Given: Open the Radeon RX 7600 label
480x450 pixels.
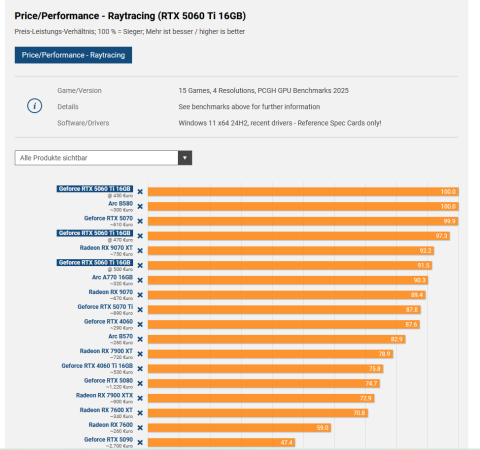Looking at the screenshot, I should tap(111, 425).
